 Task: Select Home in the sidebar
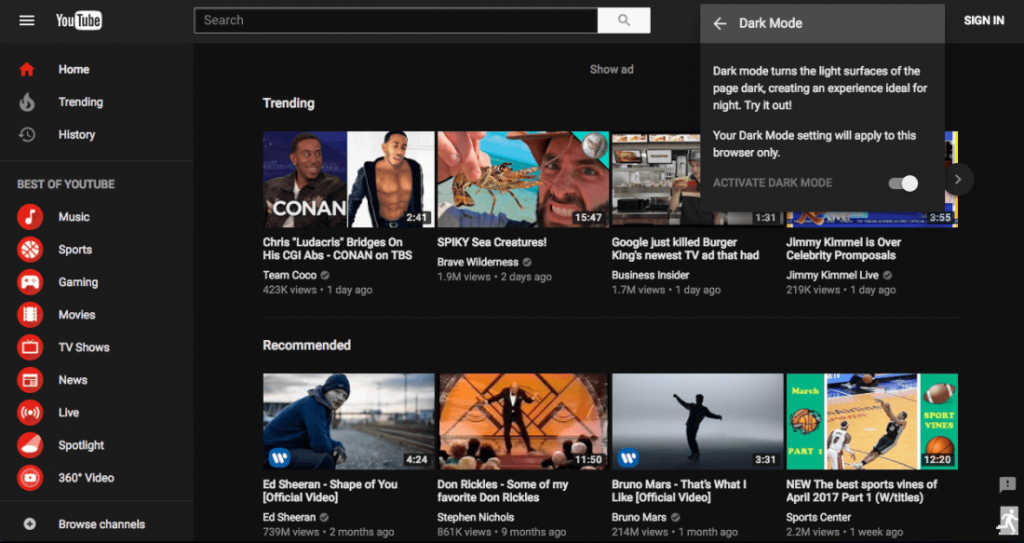pos(74,69)
